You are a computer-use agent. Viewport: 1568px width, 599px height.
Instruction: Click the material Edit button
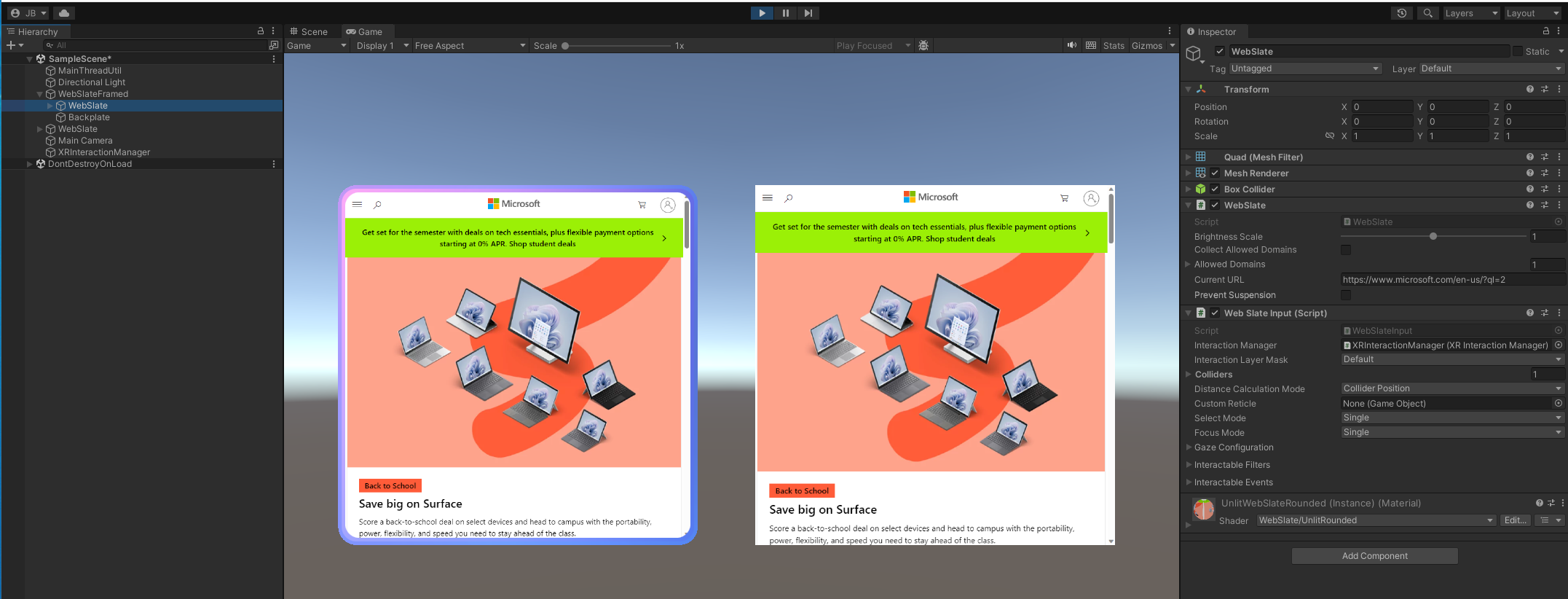coord(1515,520)
